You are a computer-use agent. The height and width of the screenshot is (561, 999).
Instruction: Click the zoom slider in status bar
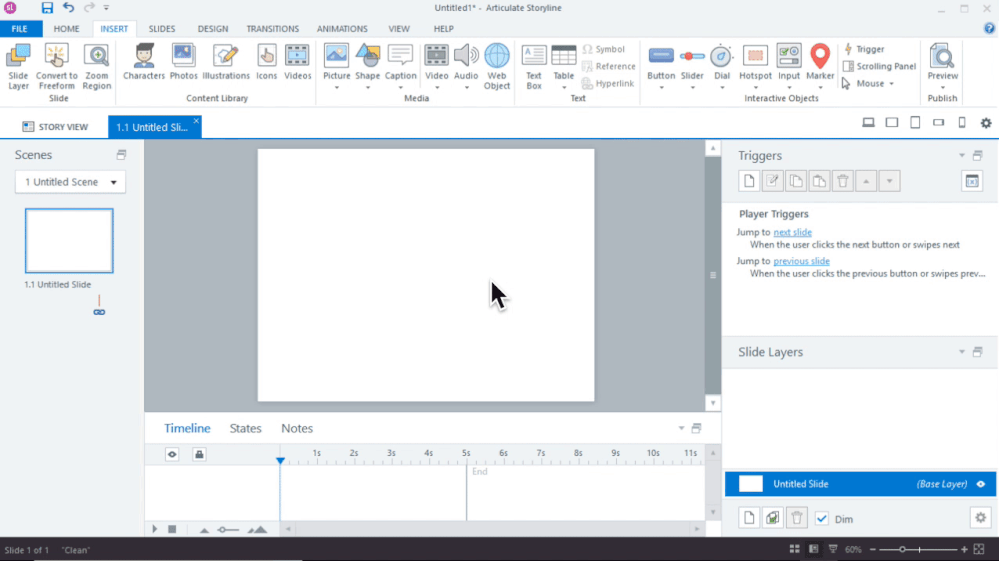(x=903, y=549)
